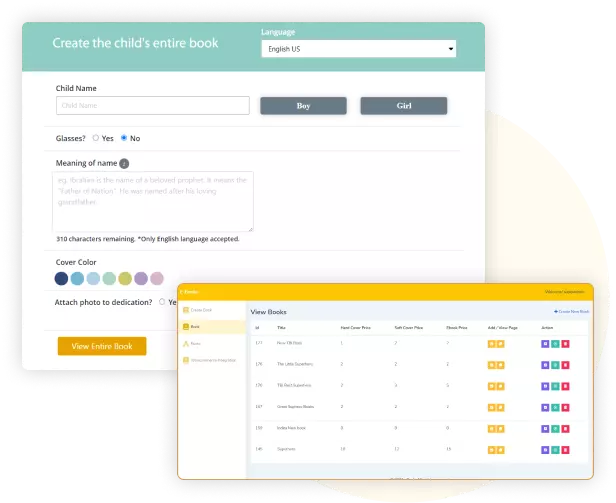This screenshot has width=616, height=503.
Task: Choose the Girl button
Action: coord(404,106)
